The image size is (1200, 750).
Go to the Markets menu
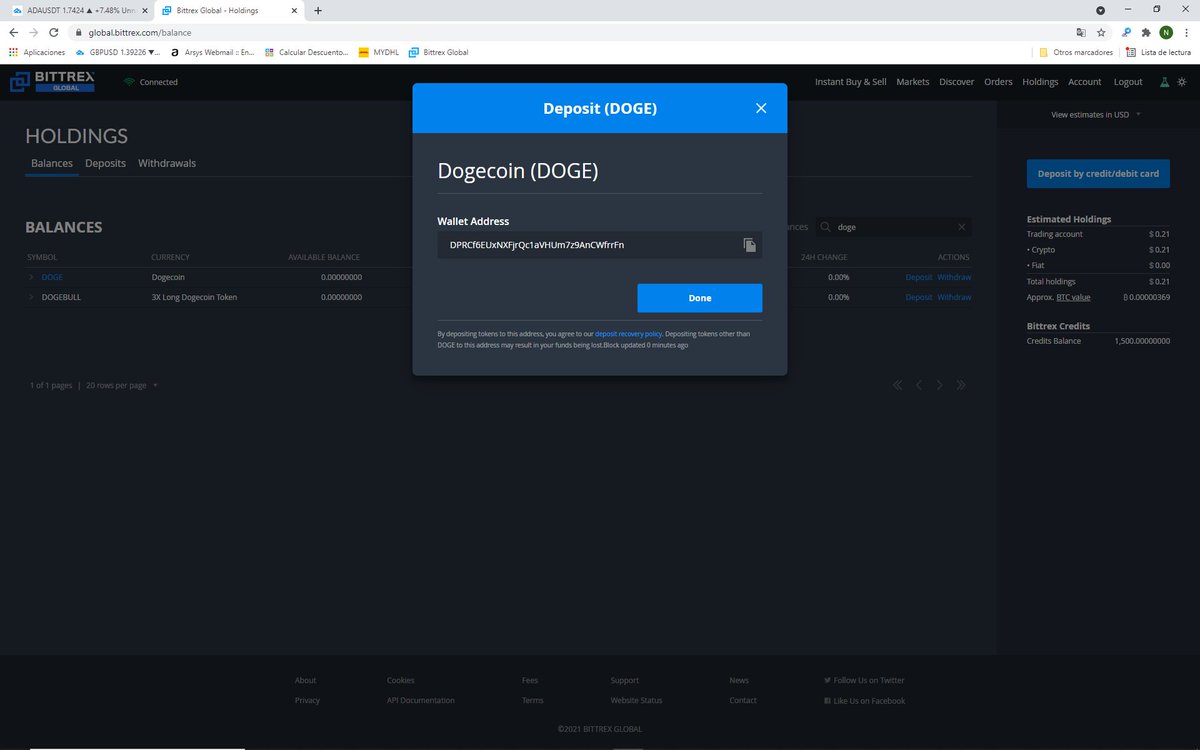point(912,82)
